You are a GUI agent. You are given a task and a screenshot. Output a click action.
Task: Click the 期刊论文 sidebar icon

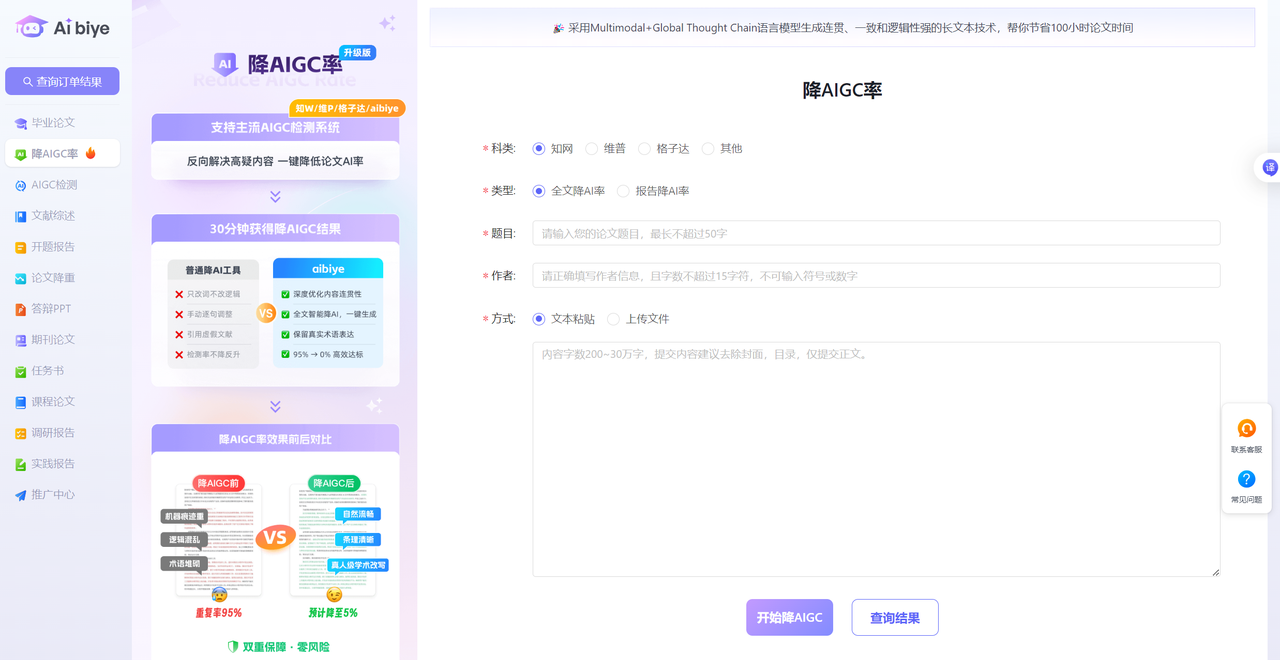click(x=21, y=340)
